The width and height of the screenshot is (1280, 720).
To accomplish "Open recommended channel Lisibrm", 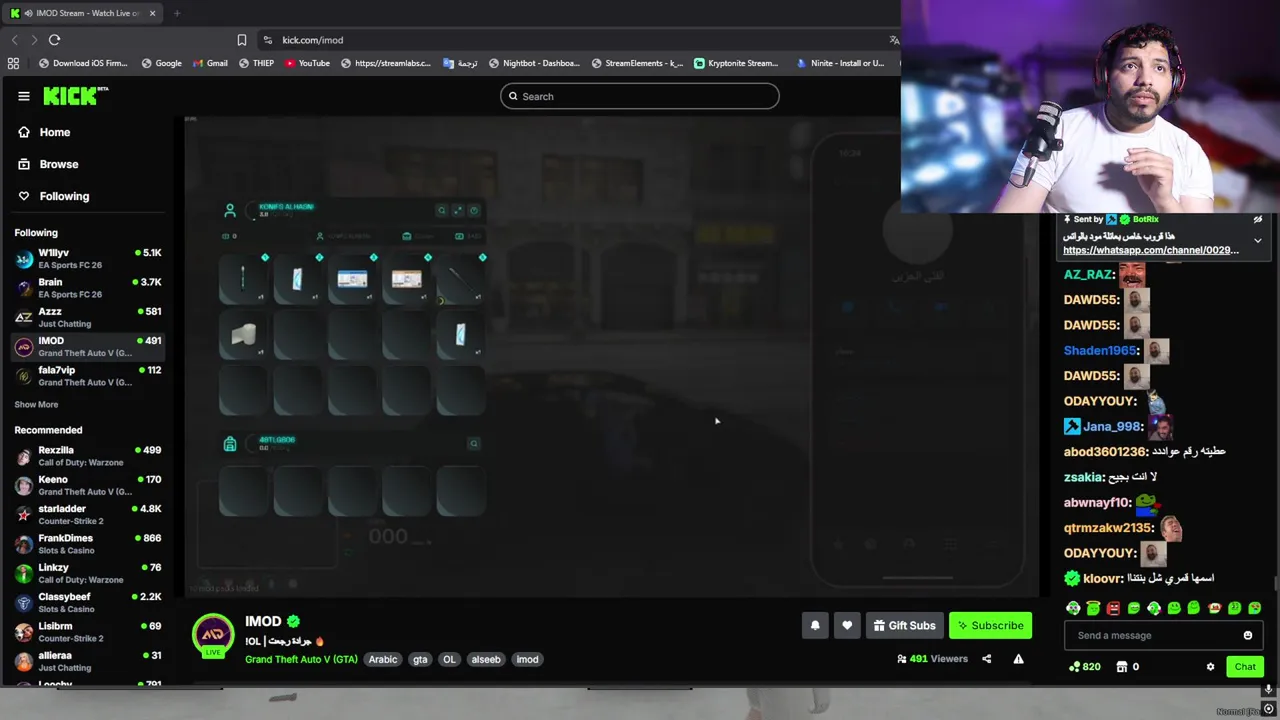I will [88, 631].
